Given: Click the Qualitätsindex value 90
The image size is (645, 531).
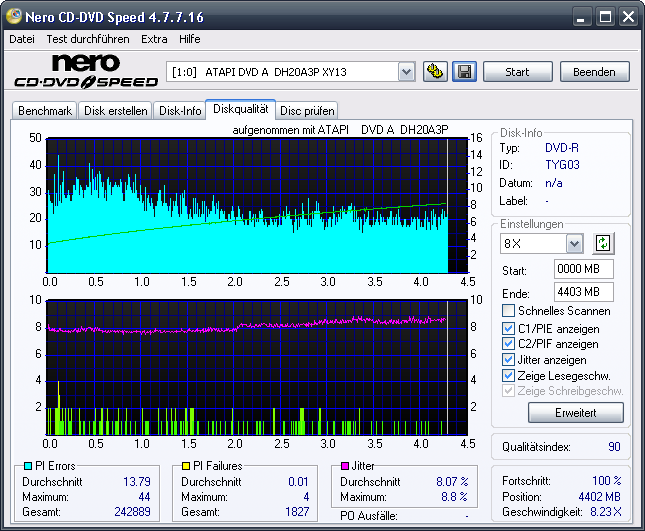Looking at the screenshot, I should 614,447.
